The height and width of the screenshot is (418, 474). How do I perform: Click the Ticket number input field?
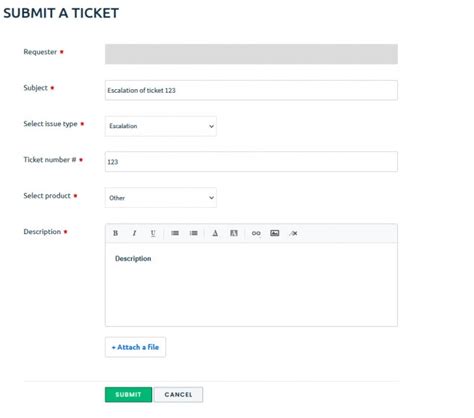(x=251, y=162)
